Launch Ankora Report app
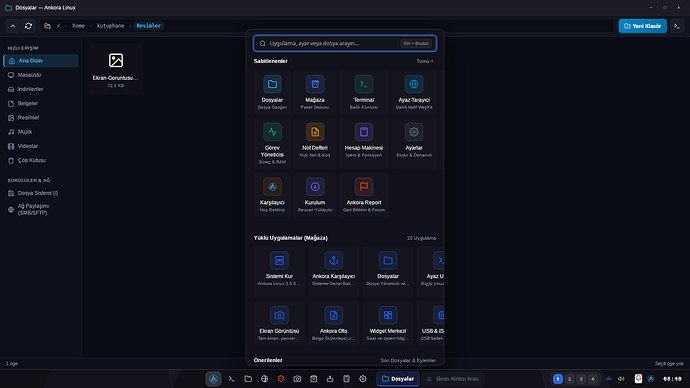 [x=364, y=195]
